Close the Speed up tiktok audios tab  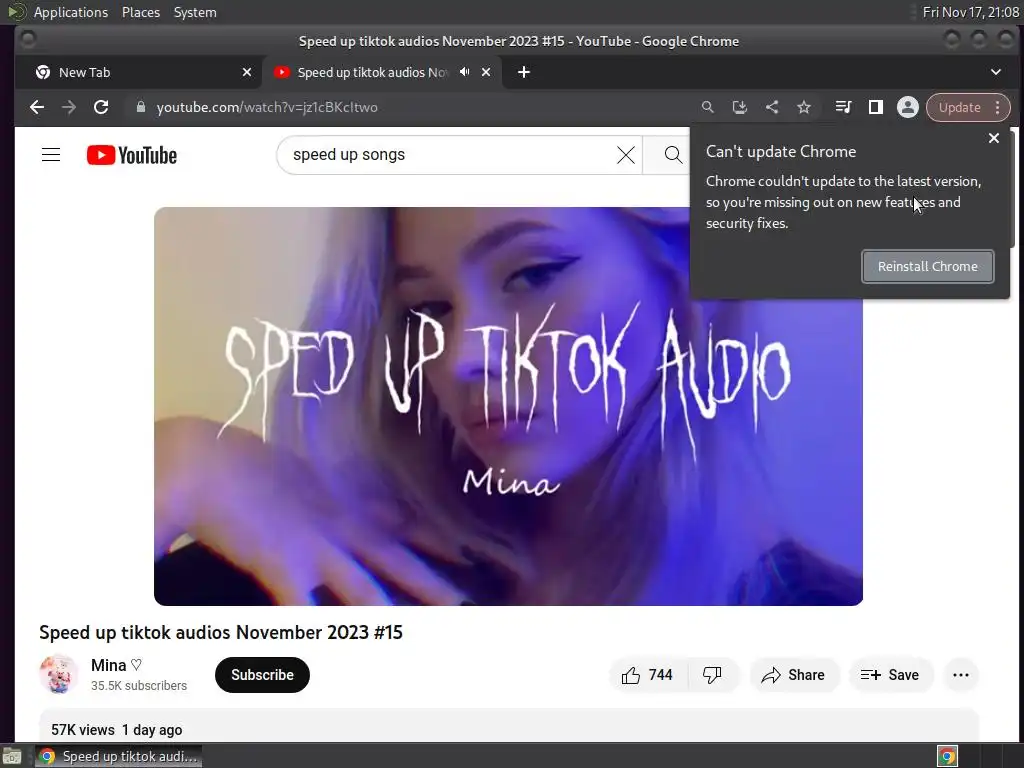click(x=486, y=72)
